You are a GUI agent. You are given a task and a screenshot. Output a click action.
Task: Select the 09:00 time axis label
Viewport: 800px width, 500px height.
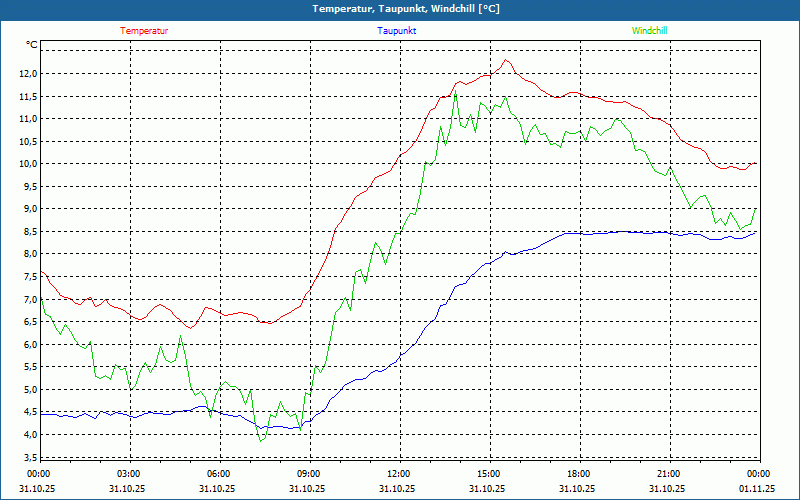(x=308, y=474)
